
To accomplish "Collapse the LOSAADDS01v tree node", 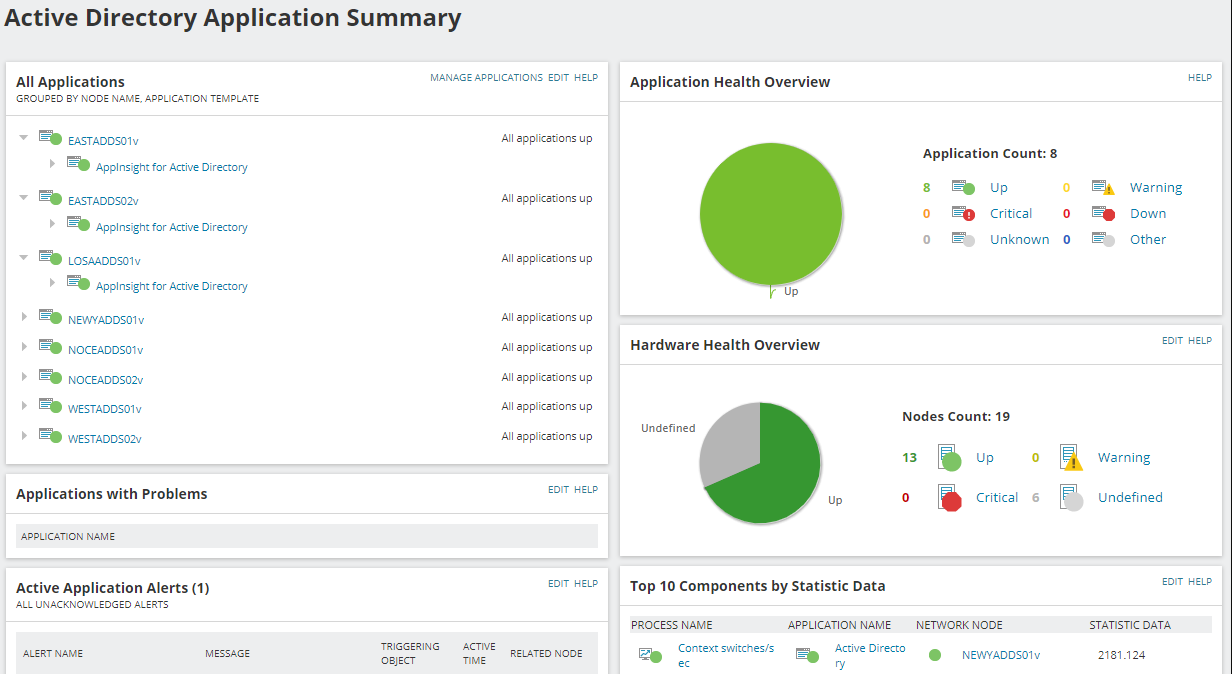I will [24, 258].
